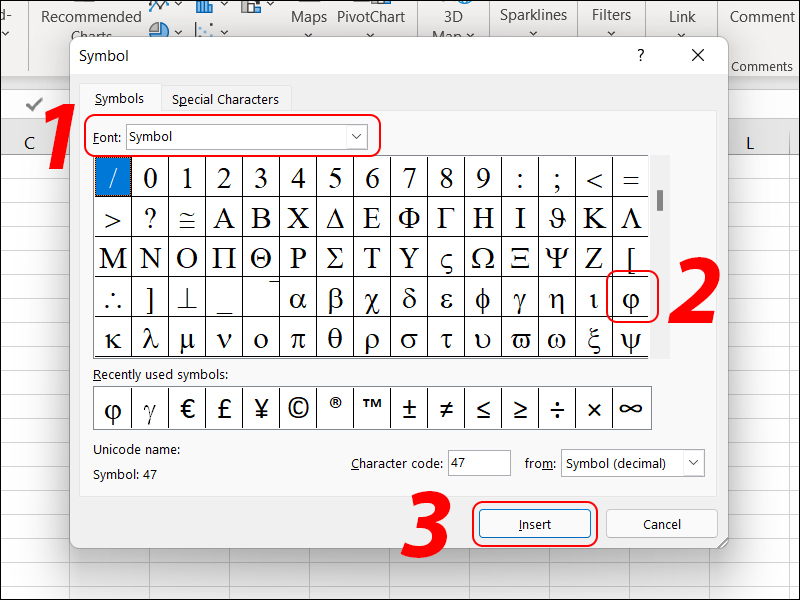Click the capital Delta symbol
This screenshot has height=600, width=800.
pos(335,216)
